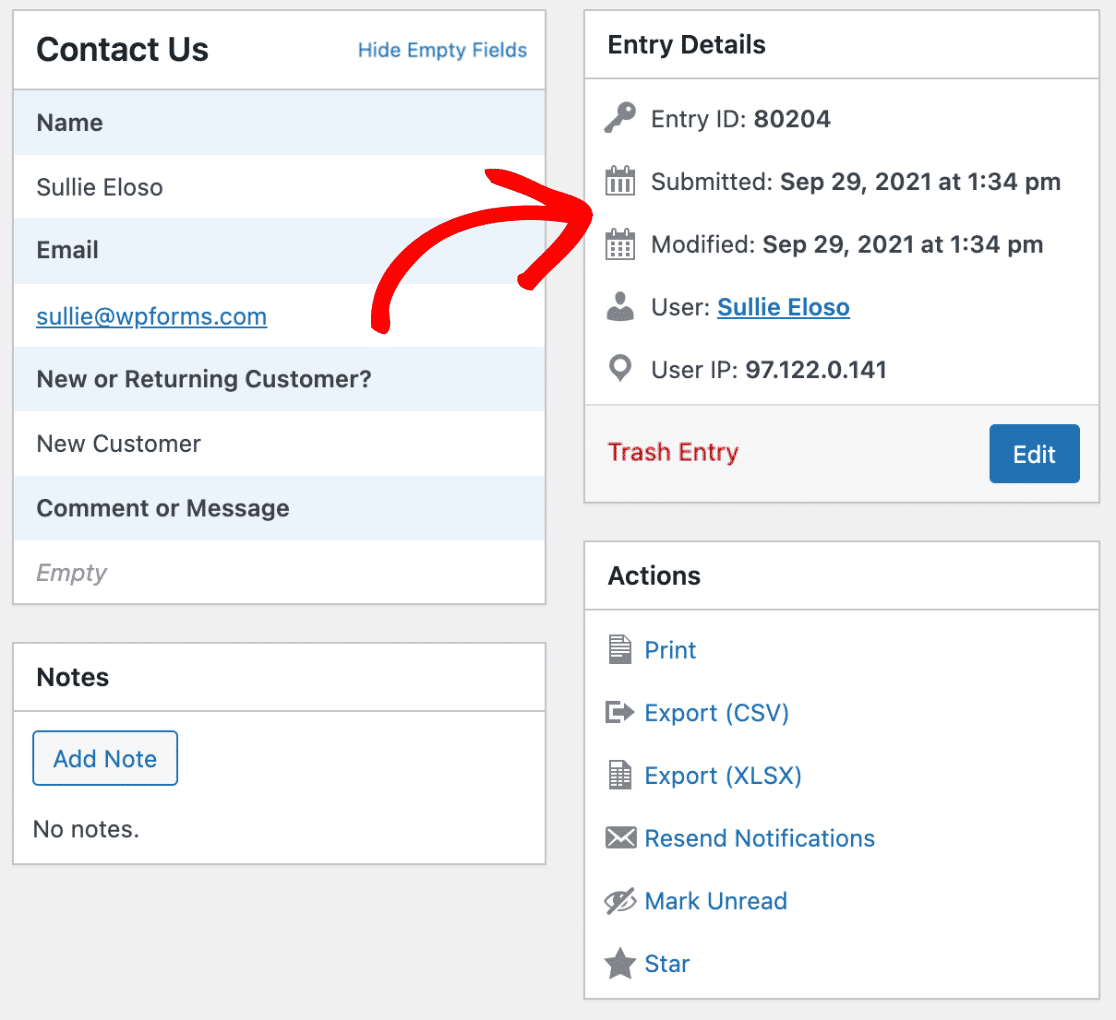The height and width of the screenshot is (1020, 1116).
Task: Add a note using the Add Note button
Action: [104, 758]
